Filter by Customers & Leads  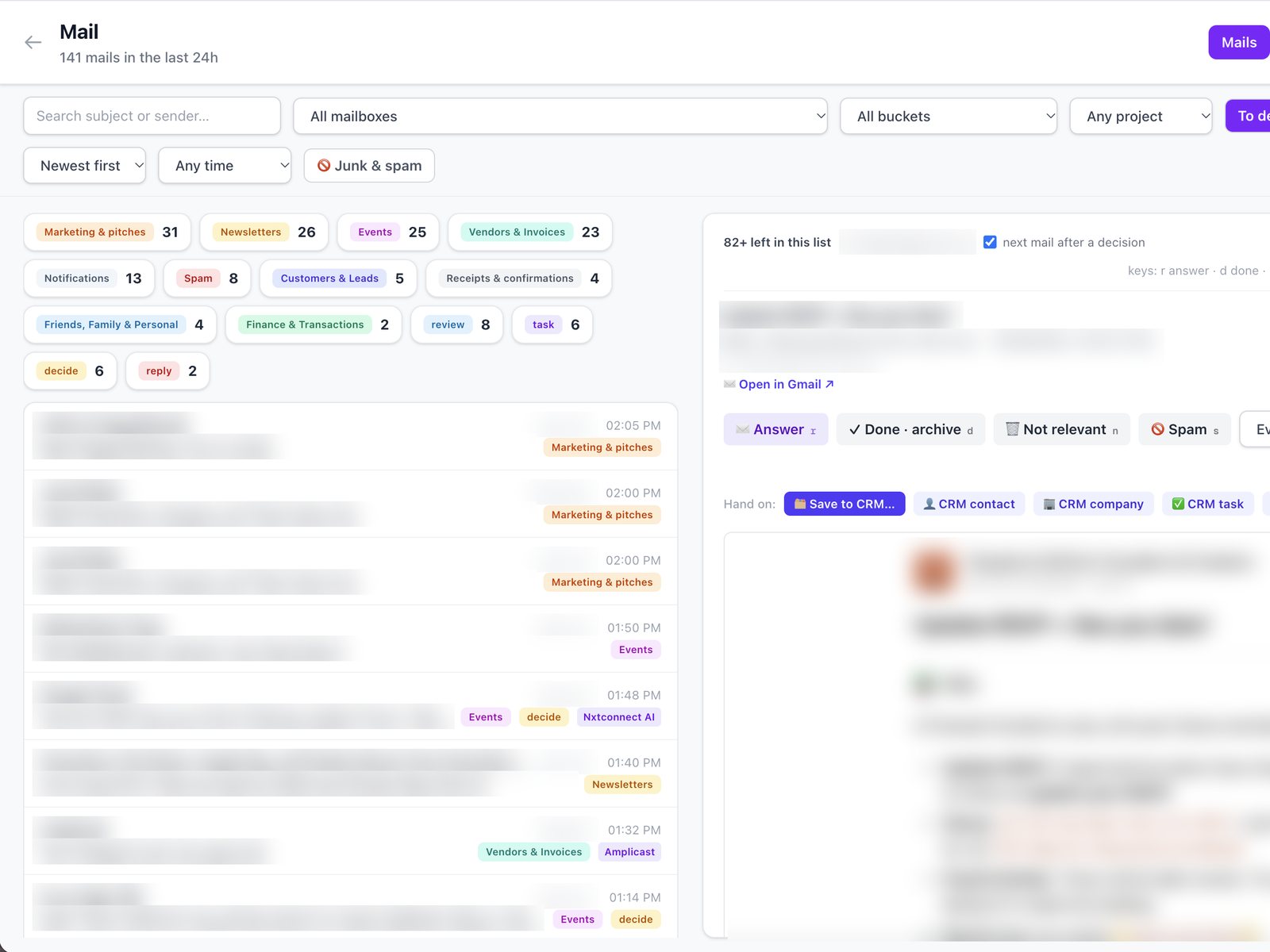pos(338,278)
